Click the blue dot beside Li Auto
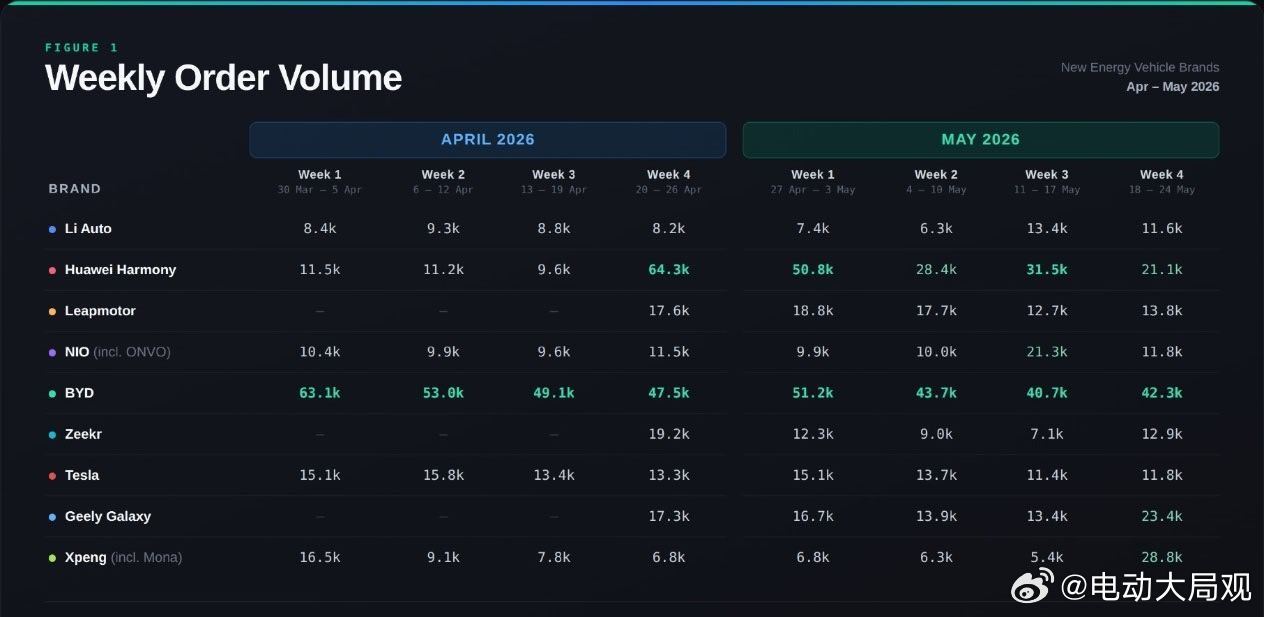Viewport: 1264px width, 617px height. 52,229
